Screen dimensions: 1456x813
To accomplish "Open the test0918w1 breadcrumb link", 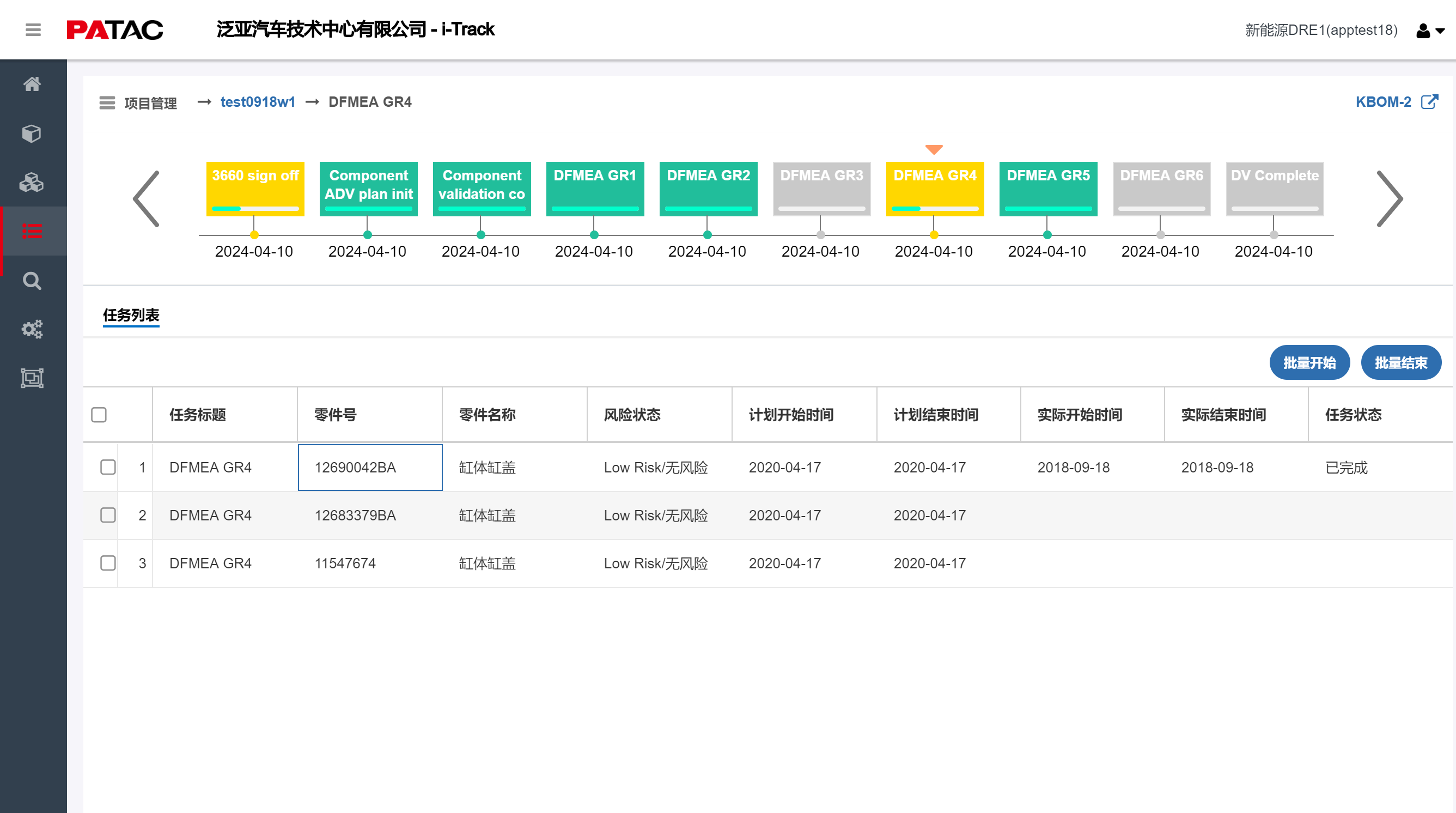I will (258, 102).
